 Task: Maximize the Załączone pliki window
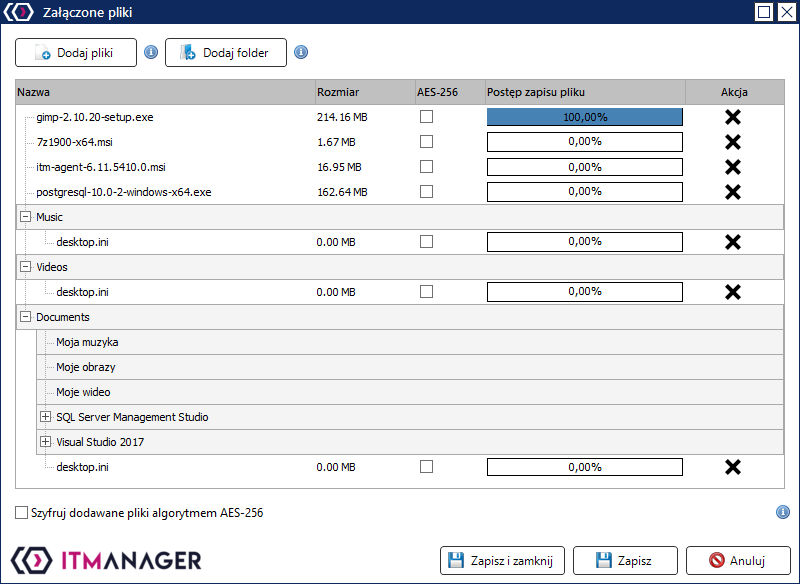[x=764, y=12]
